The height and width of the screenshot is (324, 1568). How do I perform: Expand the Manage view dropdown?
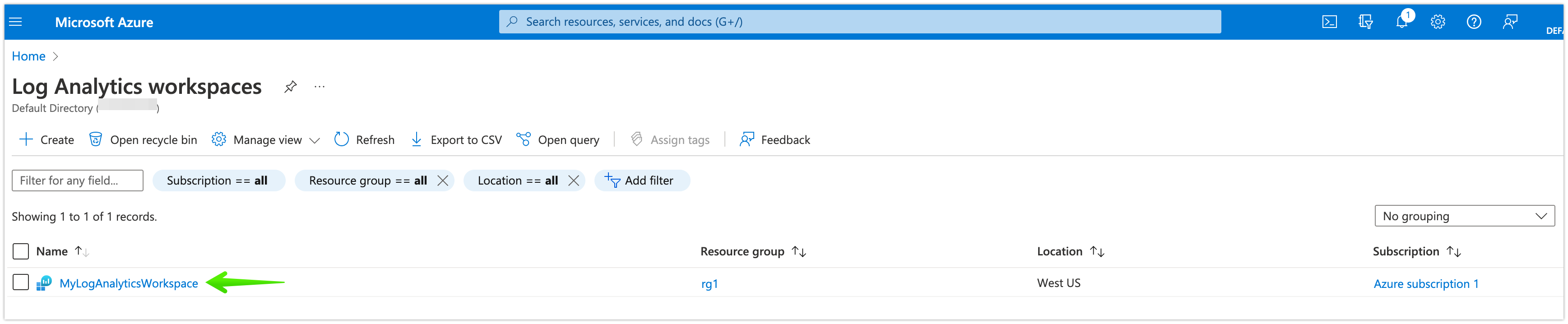click(x=266, y=139)
